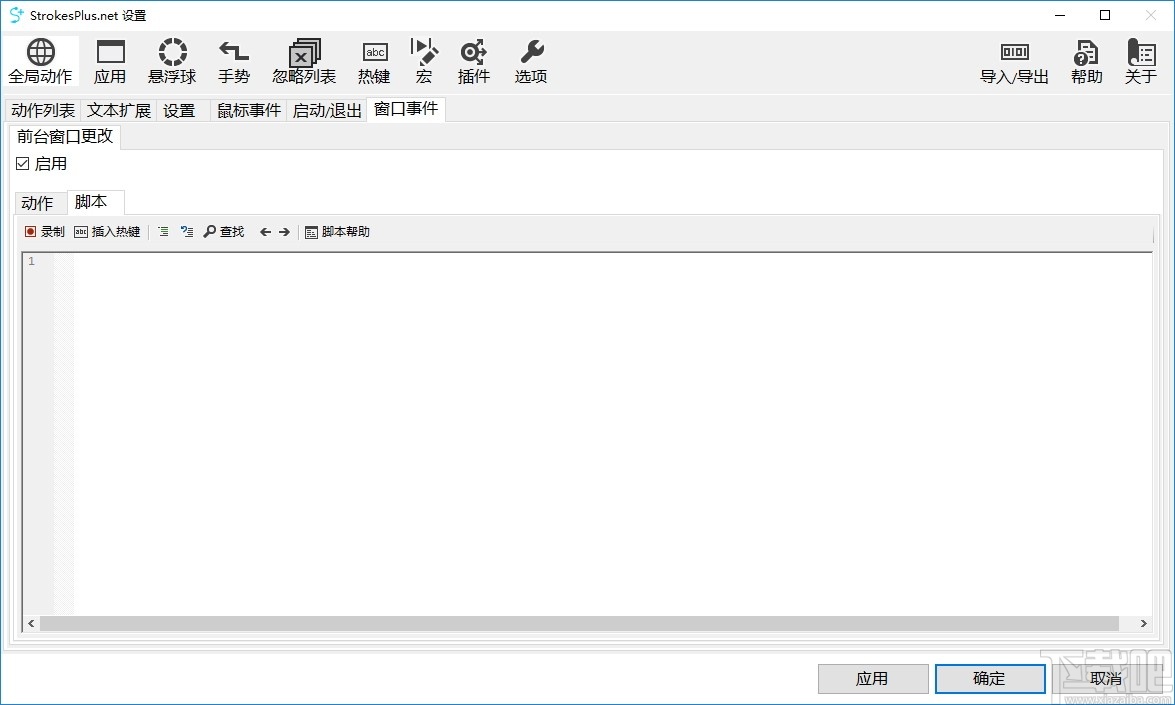Open the 悬浮球 (Floating Ball) settings

[171, 60]
